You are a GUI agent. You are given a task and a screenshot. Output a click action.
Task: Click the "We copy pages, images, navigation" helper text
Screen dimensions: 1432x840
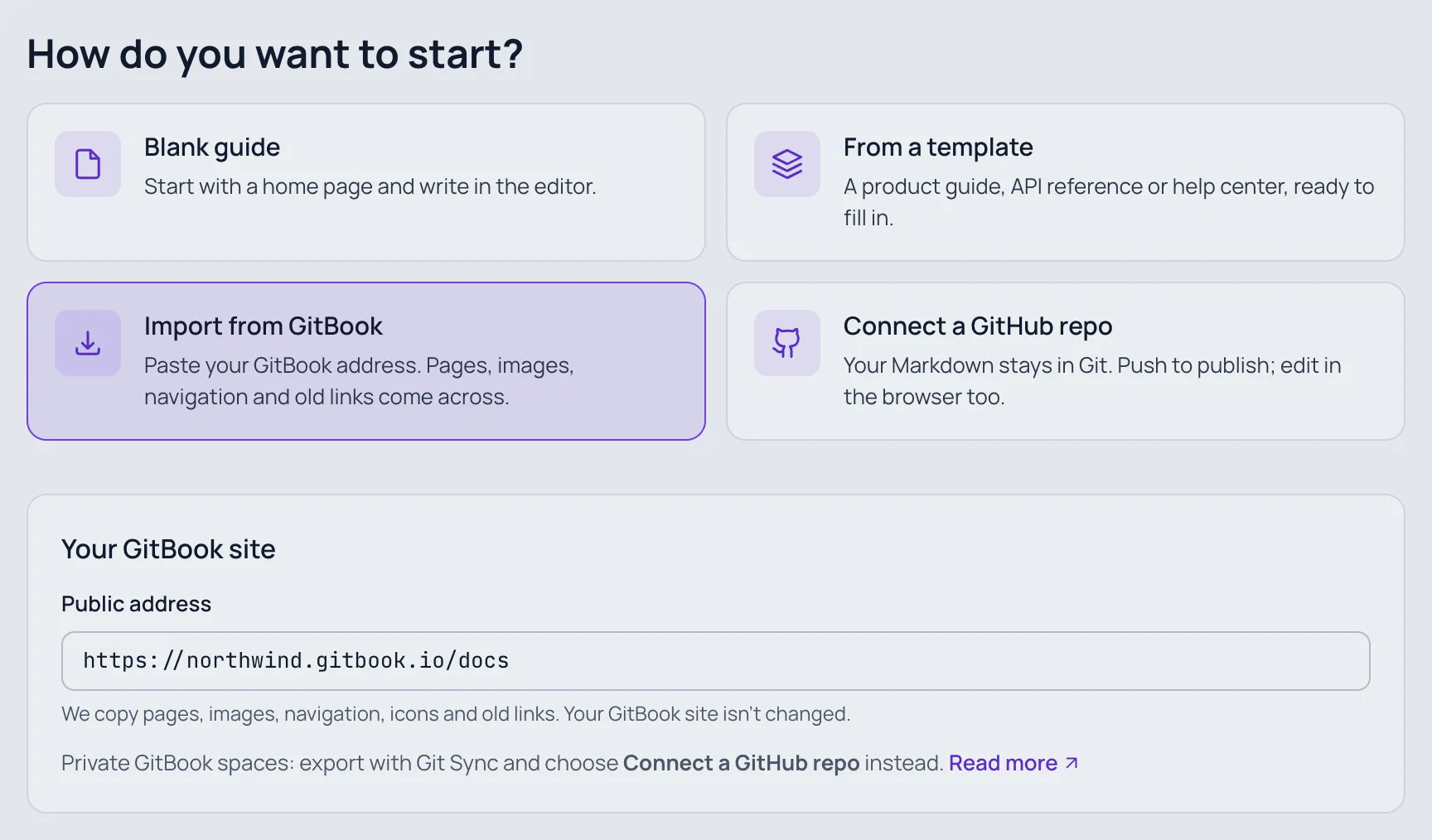pyautogui.click(x=456, y=714)
